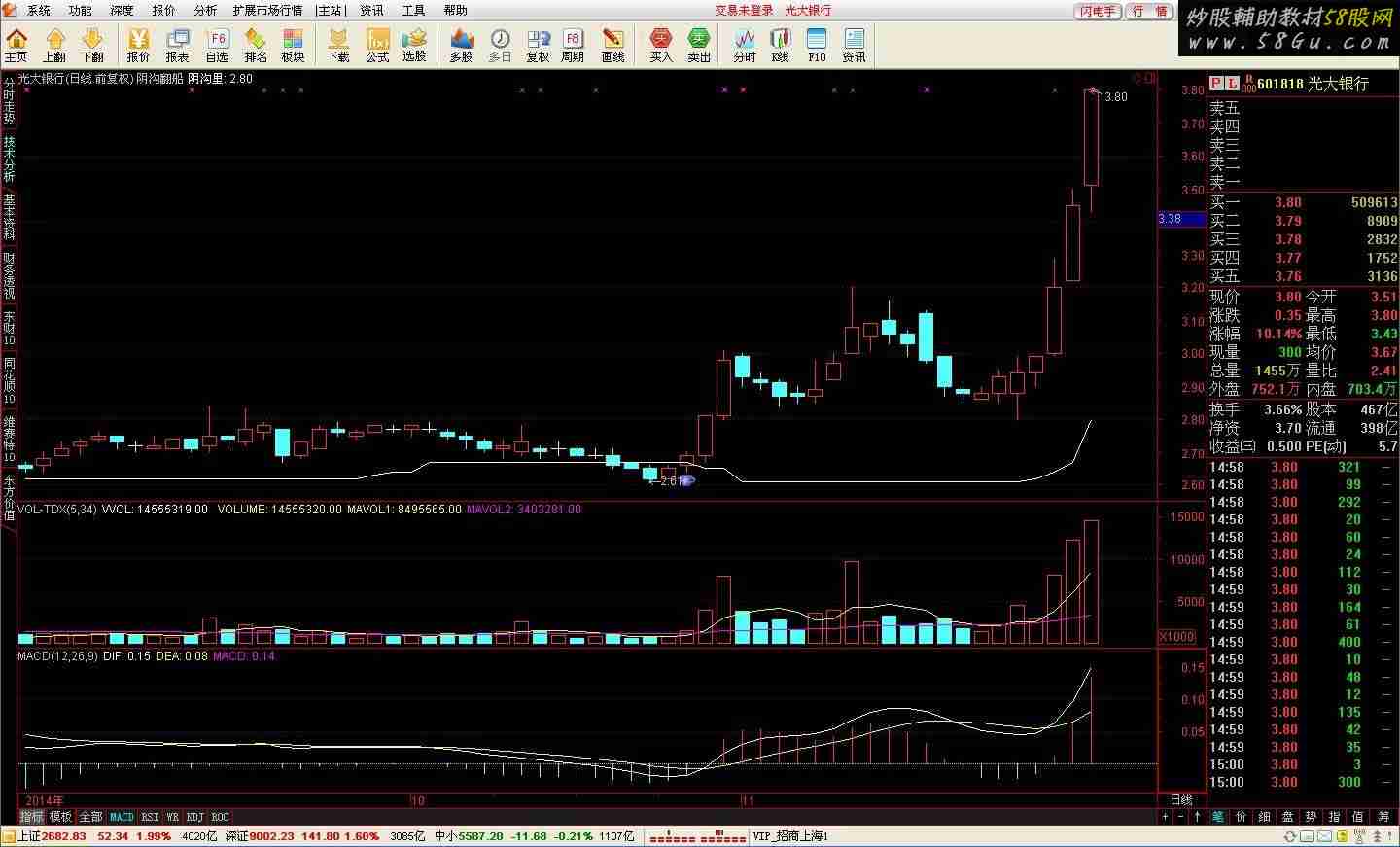Switch indicator to ROC
1400x847 pixels.
(x=220, y=817)
